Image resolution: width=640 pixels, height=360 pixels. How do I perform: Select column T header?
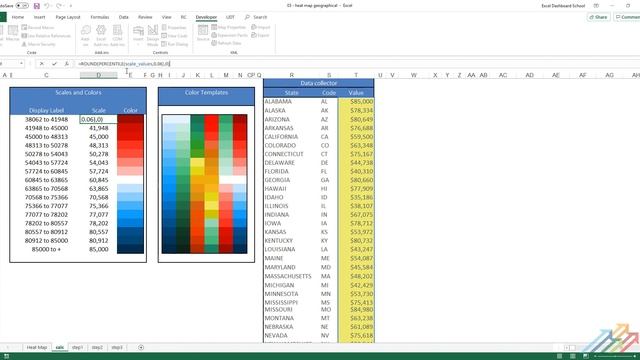click(356, 75)
